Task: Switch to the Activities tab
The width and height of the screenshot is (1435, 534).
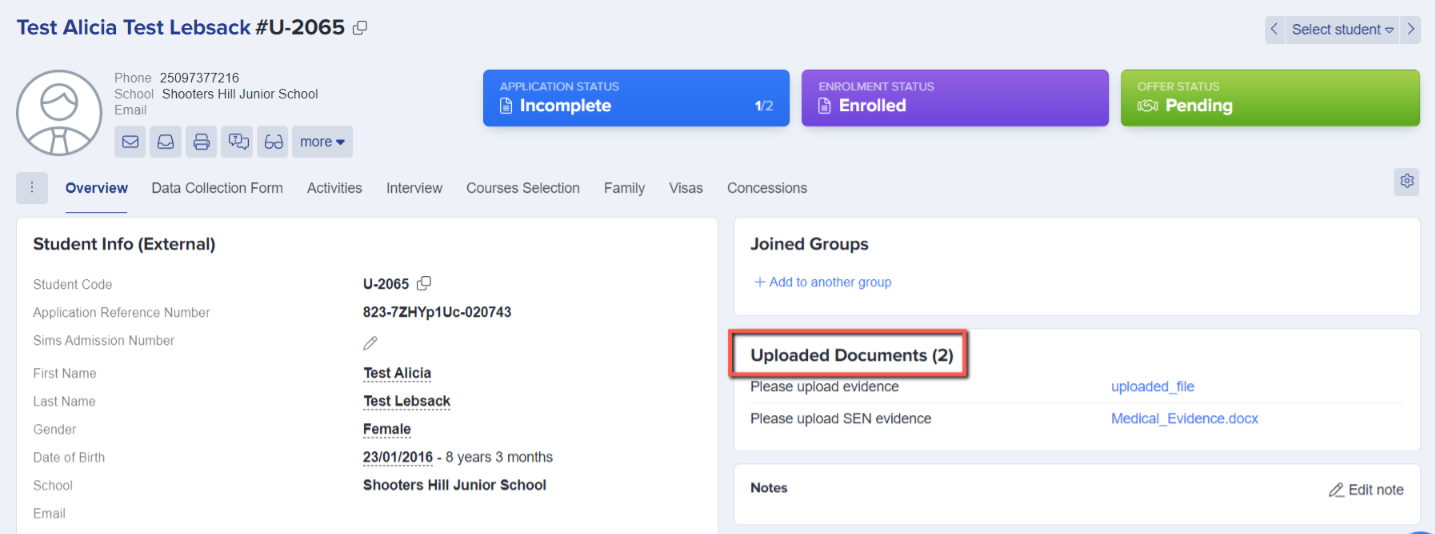Action: point(334,188)
